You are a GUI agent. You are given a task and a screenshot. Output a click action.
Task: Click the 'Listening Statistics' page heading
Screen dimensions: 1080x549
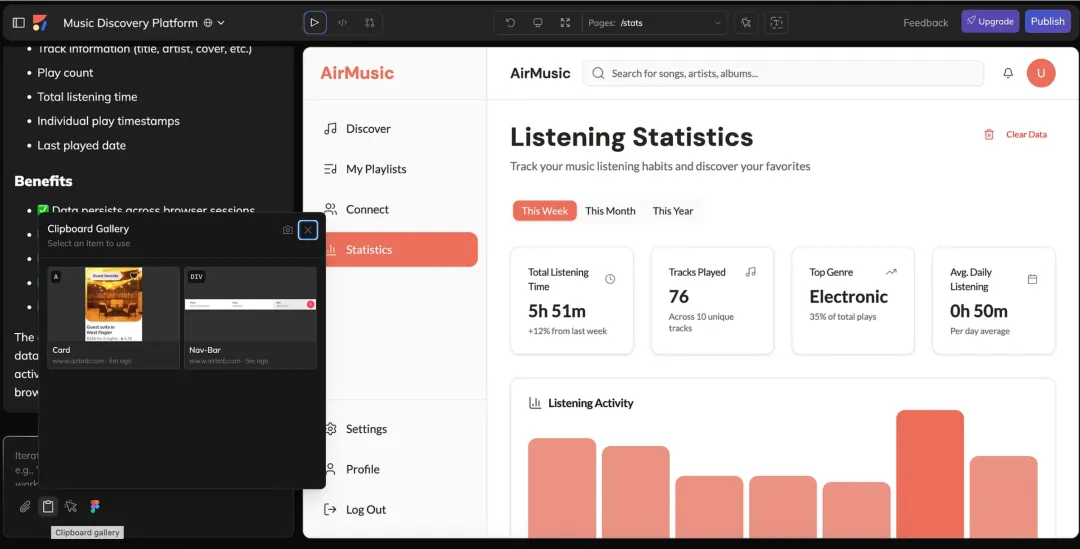coord(631,137)
